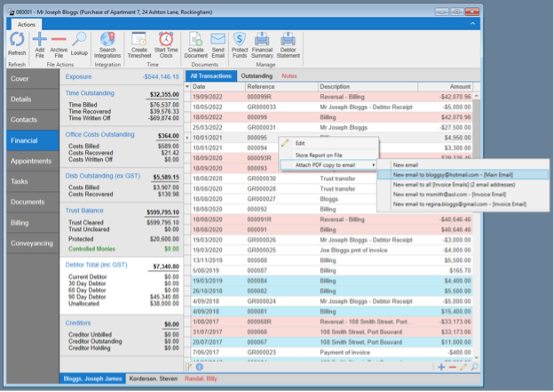Open the Contacts sidebar section
Screen dimensions: 554x392
point(33,120)
